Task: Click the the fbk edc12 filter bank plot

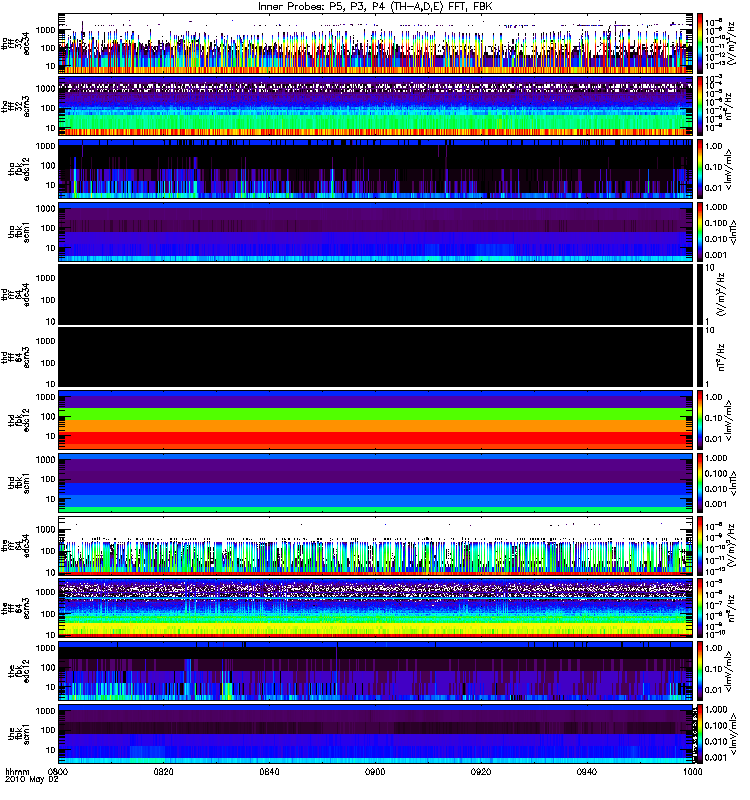Action: pos(375,671)
